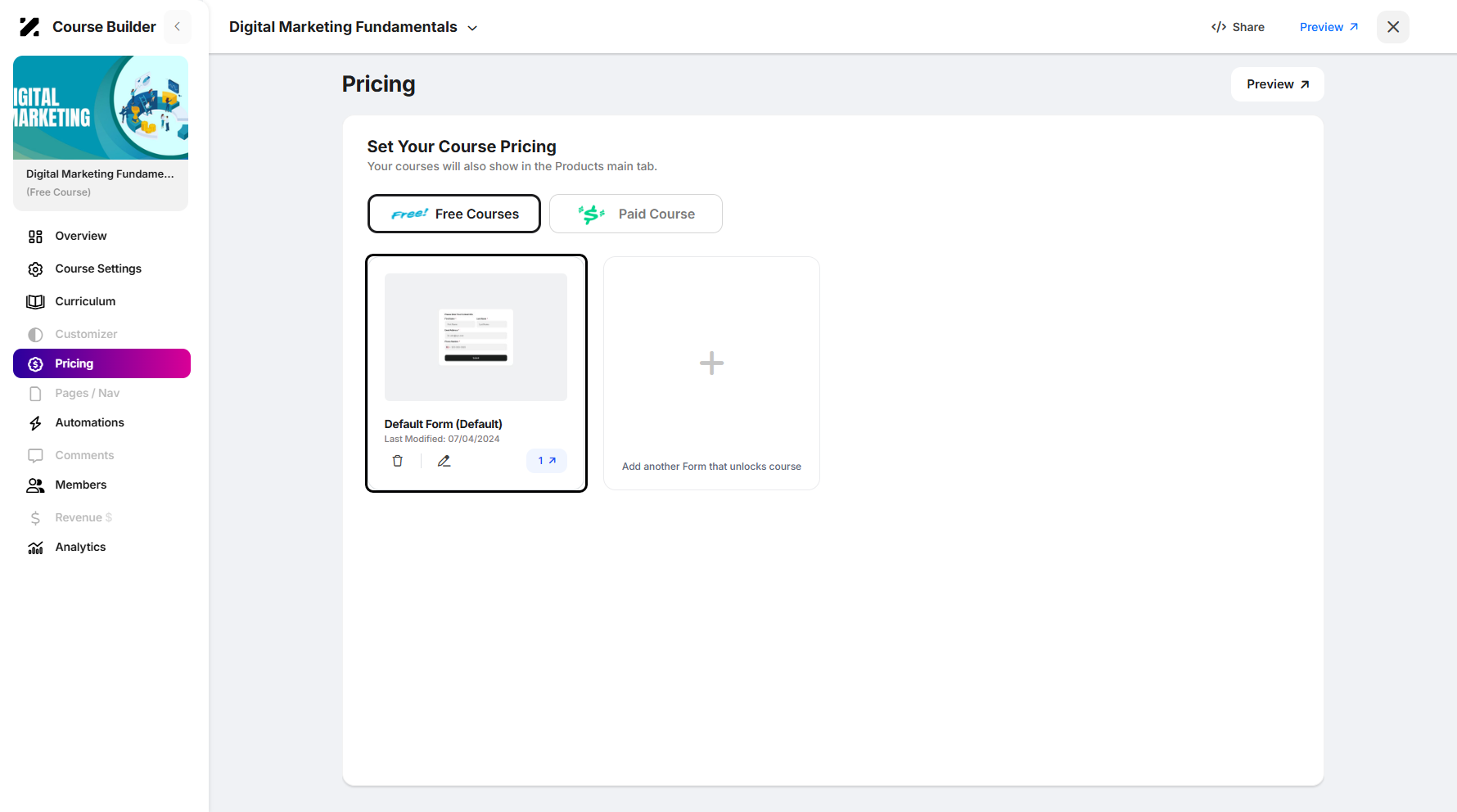Open the Analytics chart icon

tap(35, 548)
